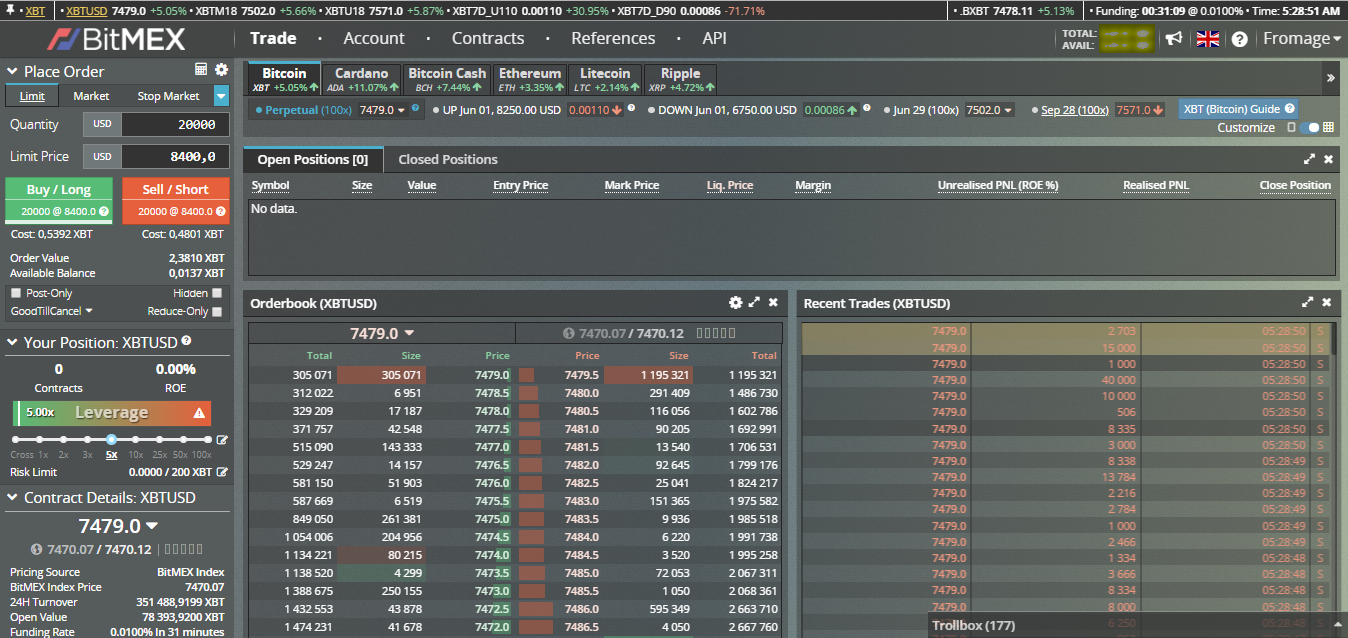Click the Sell / Short button
Viewport: 1348px width, 638px height.
175,200
